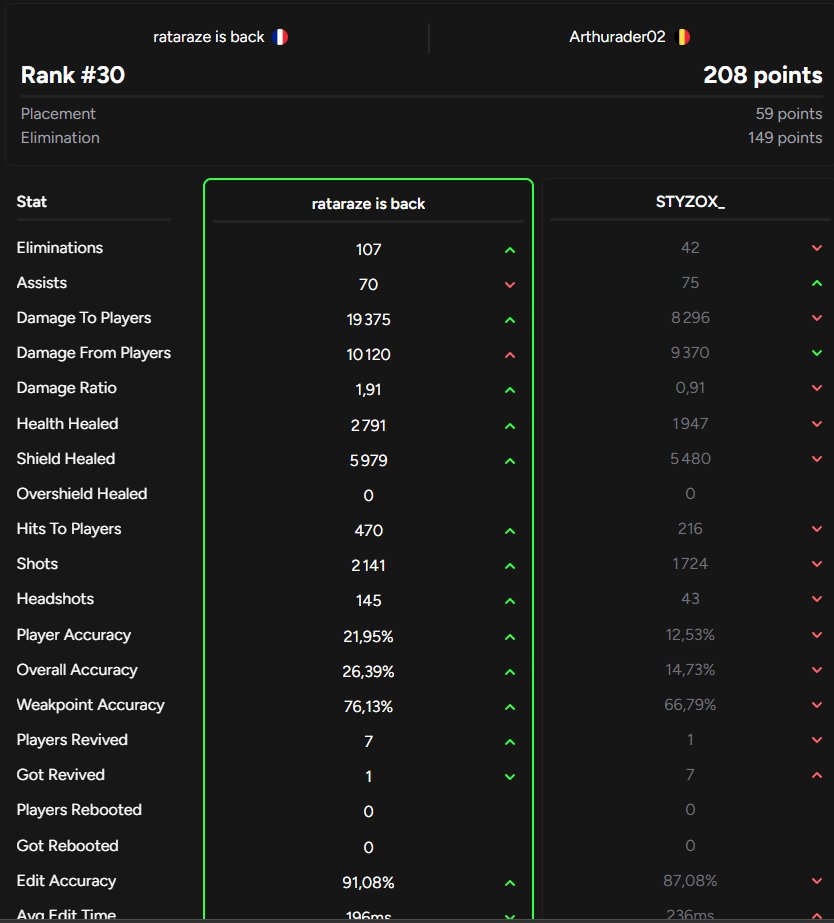Click red up arrow beside rataraze Damage From Players

point(510,355)
